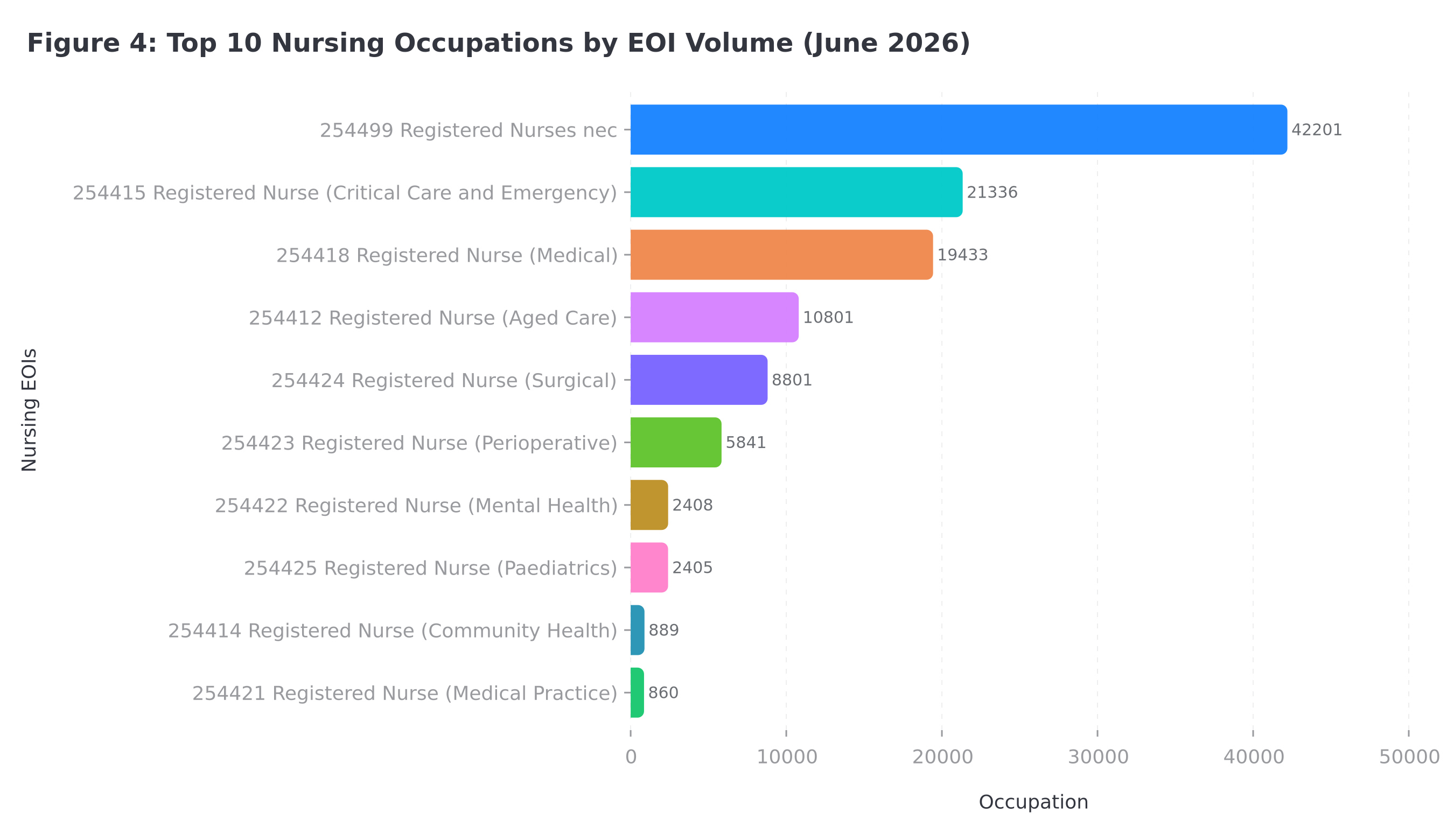Viewport: 1454px width, 840px height.
Task: Click the value label 5841
Action: 746,443
